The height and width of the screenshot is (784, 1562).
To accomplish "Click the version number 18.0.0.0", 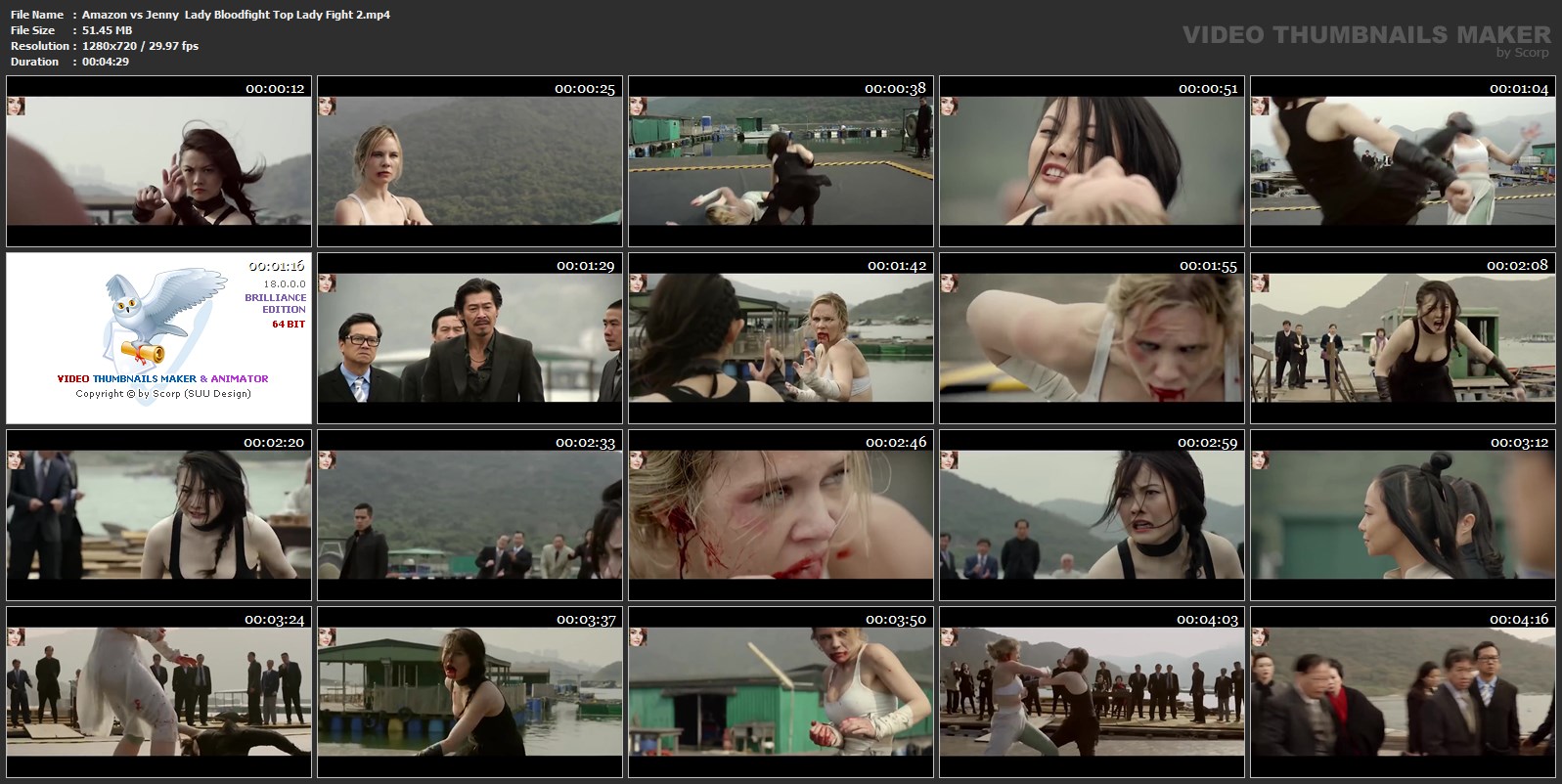I will pyautogui.click(x=286, y=283).
